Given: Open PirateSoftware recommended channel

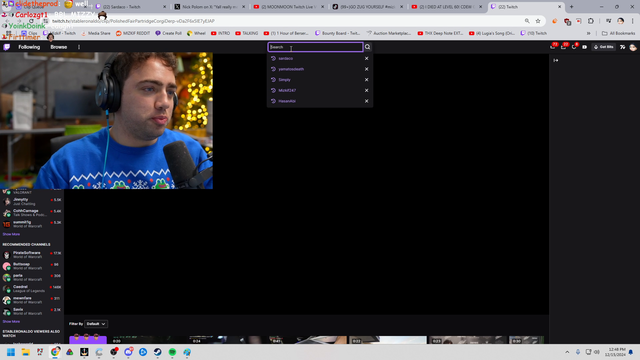Looking at the screenshot, I should click(x=32, y=255).
